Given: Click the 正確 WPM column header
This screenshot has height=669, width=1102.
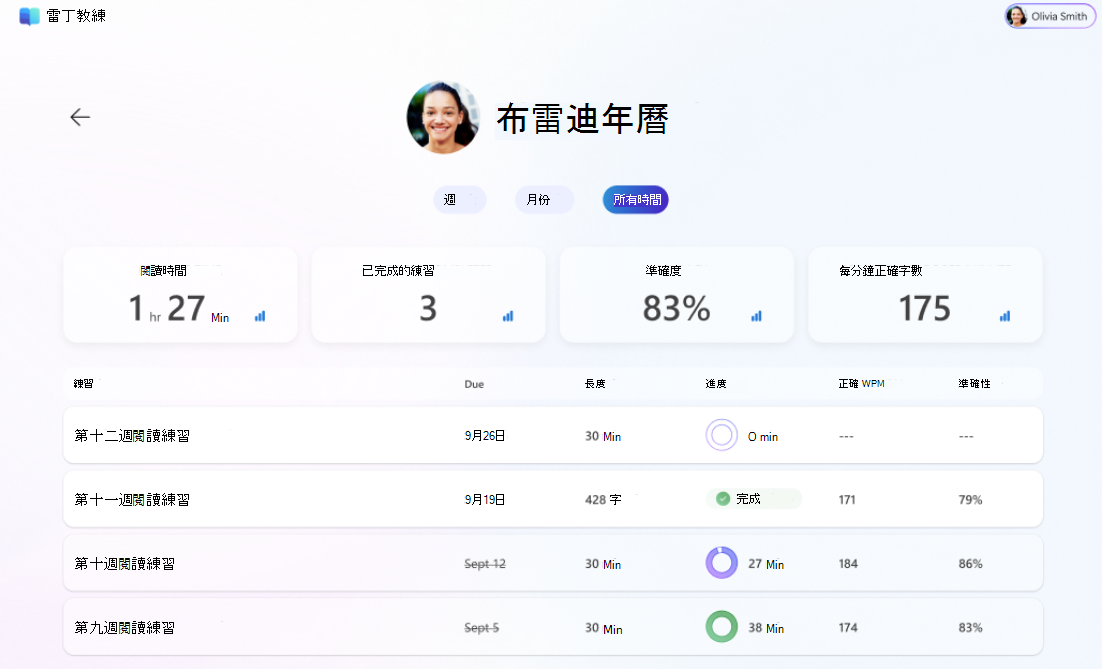Looking at the screenshot, I should point(862,384).
